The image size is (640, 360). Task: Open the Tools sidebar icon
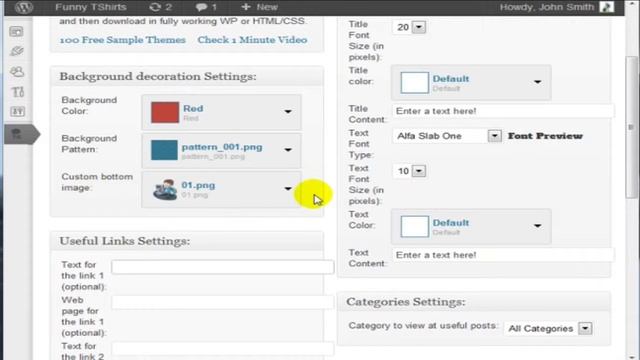click(17, 92)
